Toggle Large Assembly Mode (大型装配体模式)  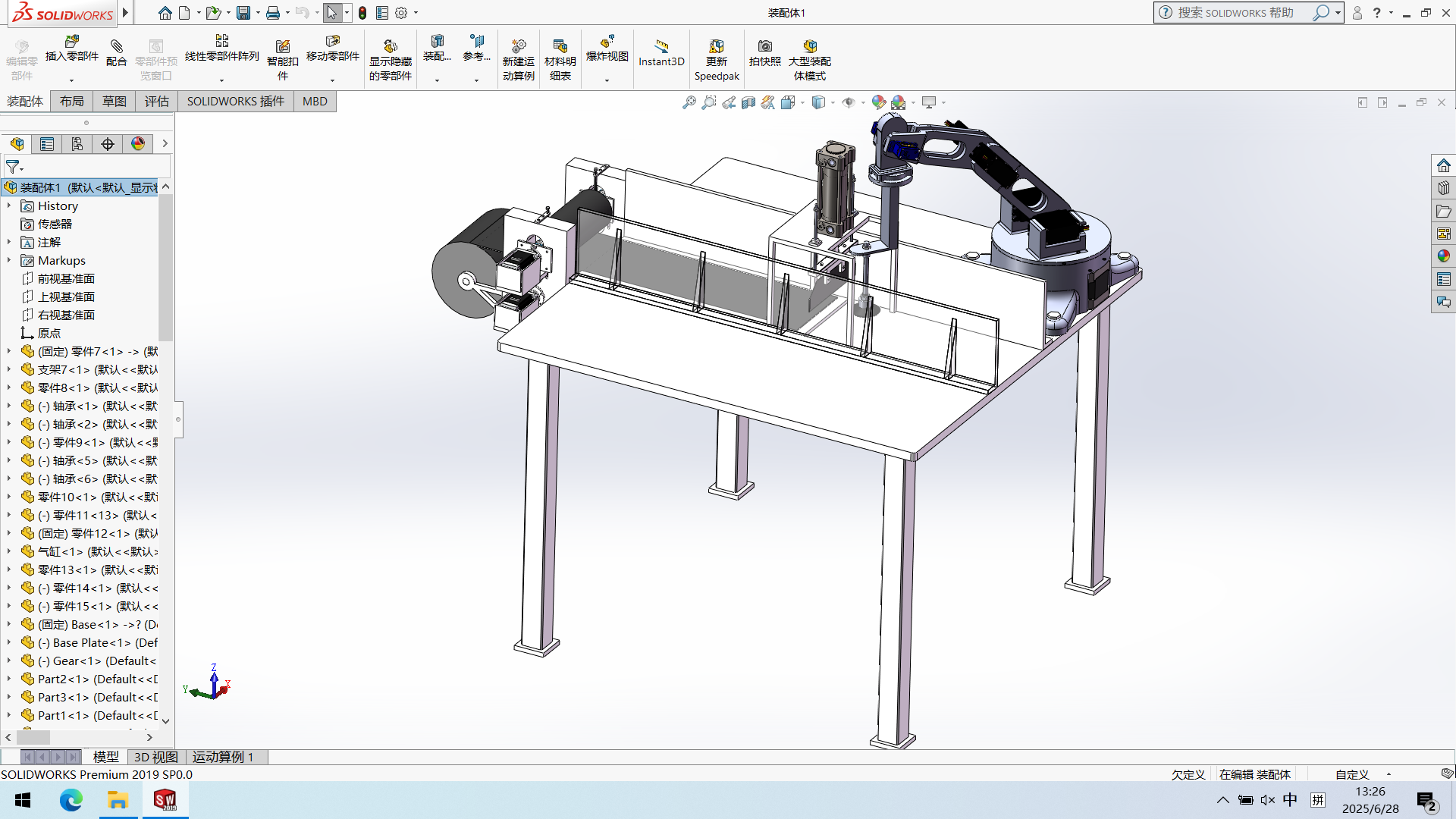click(809, 59)
